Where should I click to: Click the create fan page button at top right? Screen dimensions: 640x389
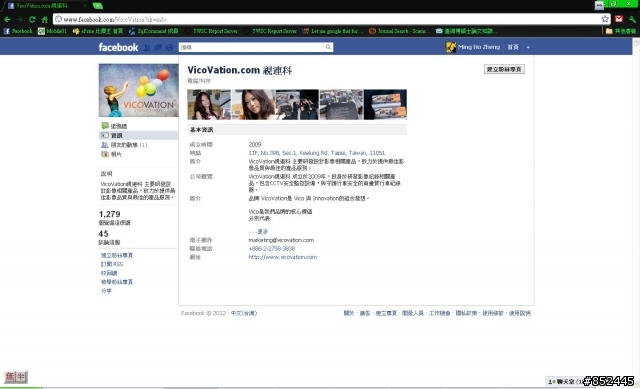pyautogui.click(x=504, y=69)
